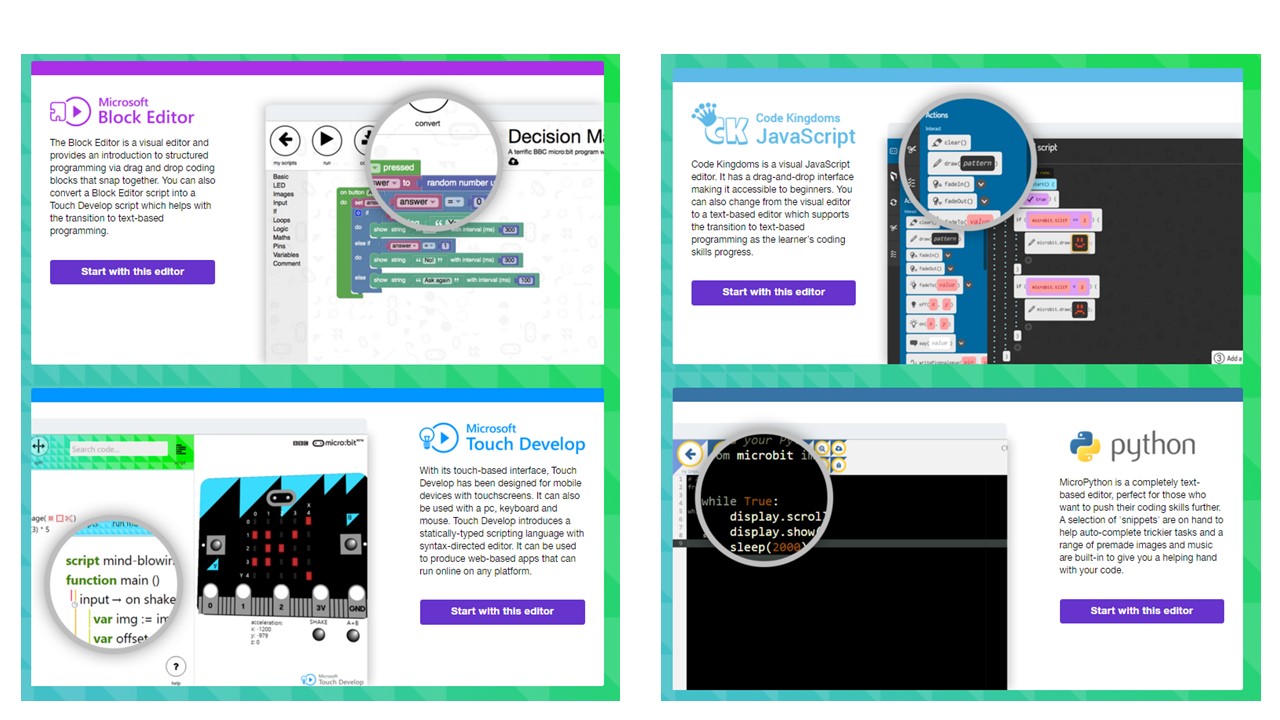The height and width of the screenshot is (720, 1280).
Task: Select Input category in Block Editor preview
Action: click(x=281, y=203)
